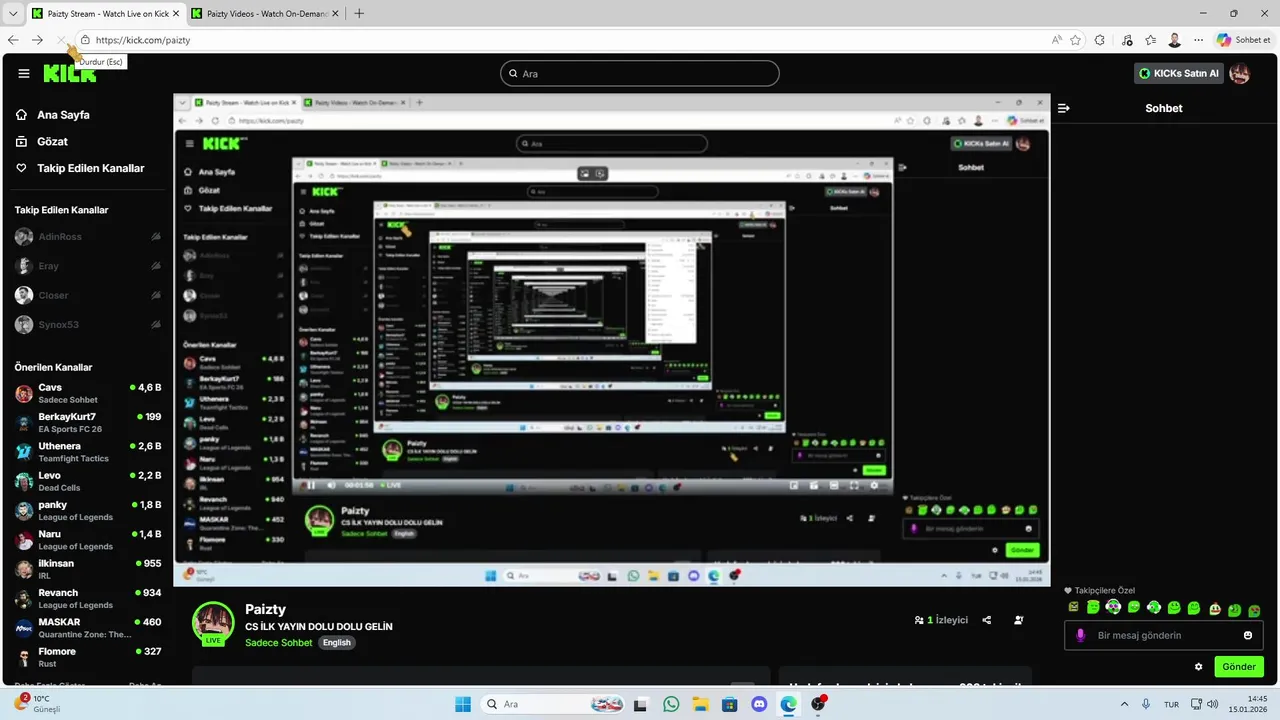Open the Edge profile picture

tap(1175, 40)
